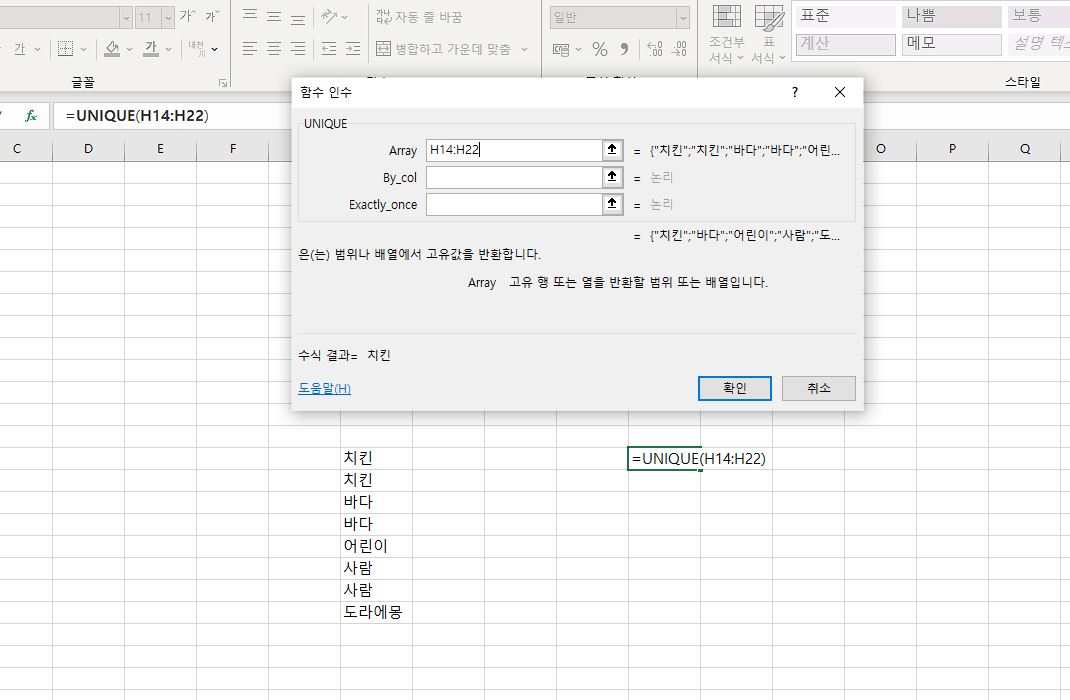
Task: Click the Increase Decimal icon
Action: coord(654,46)
